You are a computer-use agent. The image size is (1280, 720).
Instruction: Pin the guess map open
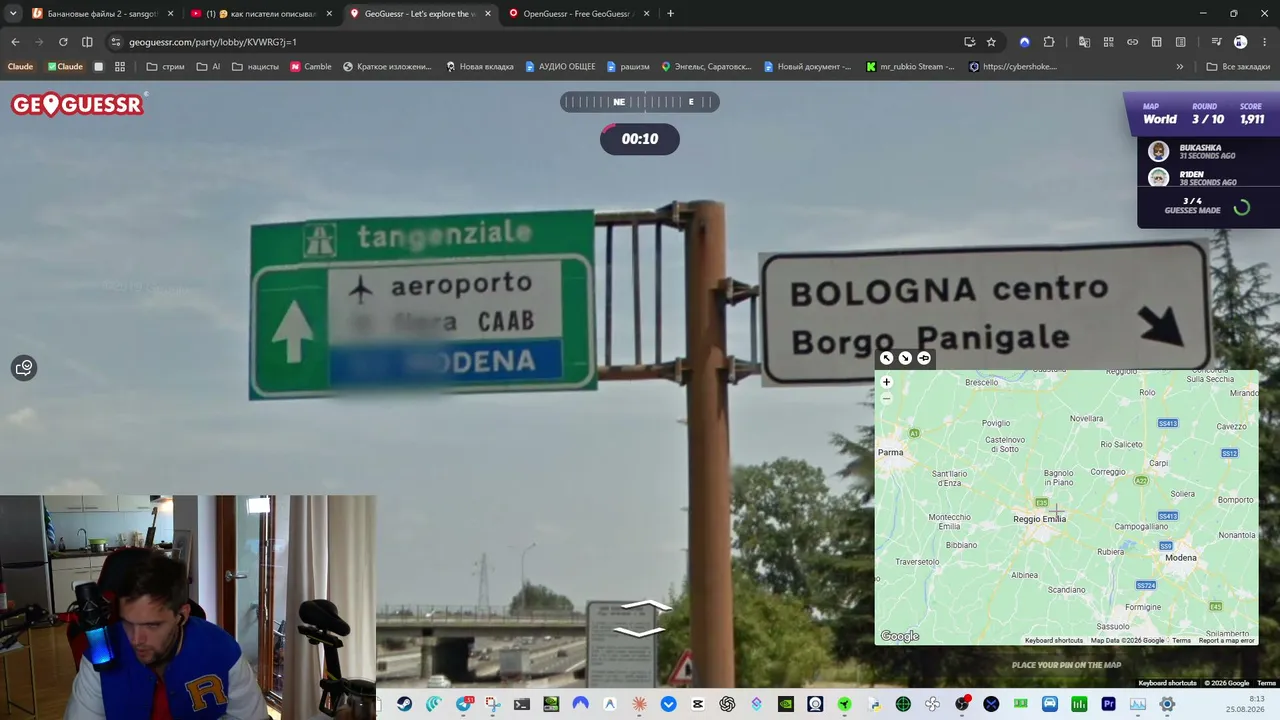coord(924,358)
